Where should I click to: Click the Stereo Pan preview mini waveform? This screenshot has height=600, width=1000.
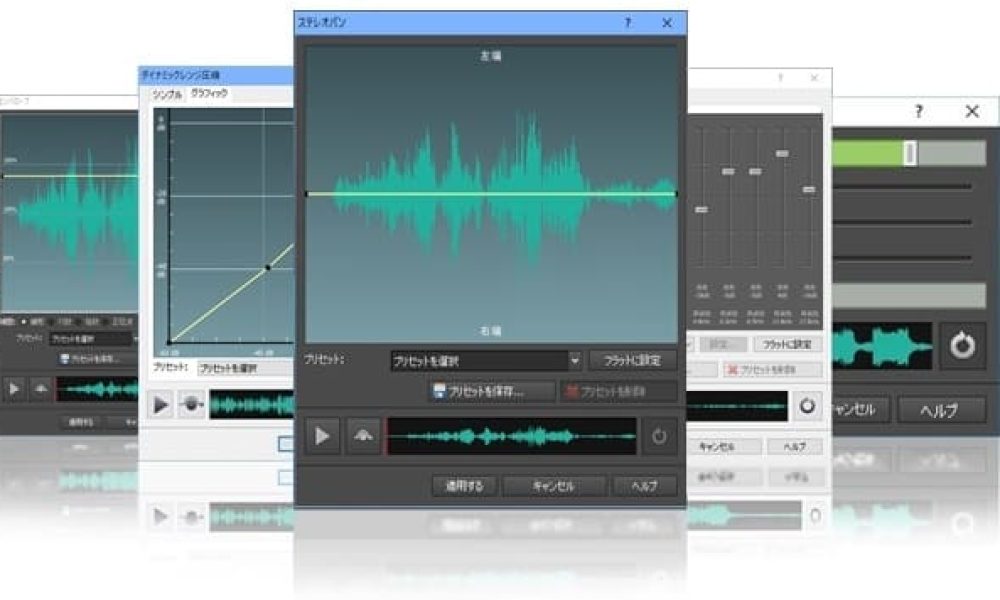(x=511, y=436)
